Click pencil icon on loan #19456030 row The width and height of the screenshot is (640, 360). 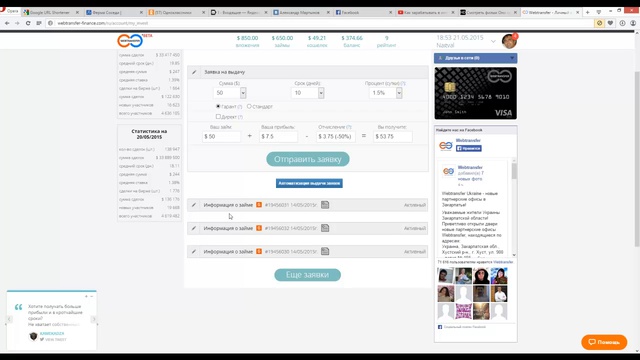(x=194, y=251)
